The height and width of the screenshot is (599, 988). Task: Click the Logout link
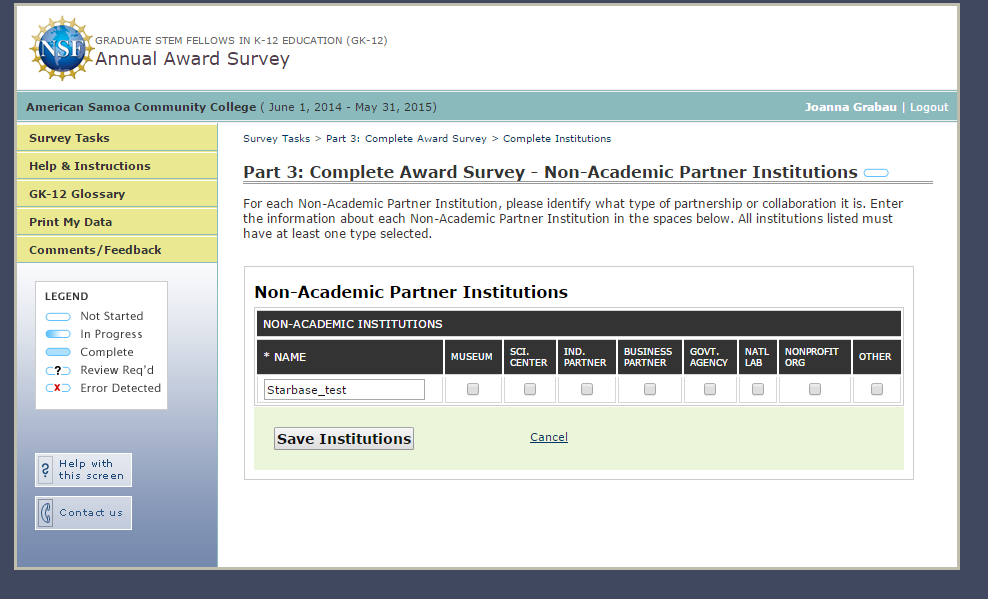[929, 107]
